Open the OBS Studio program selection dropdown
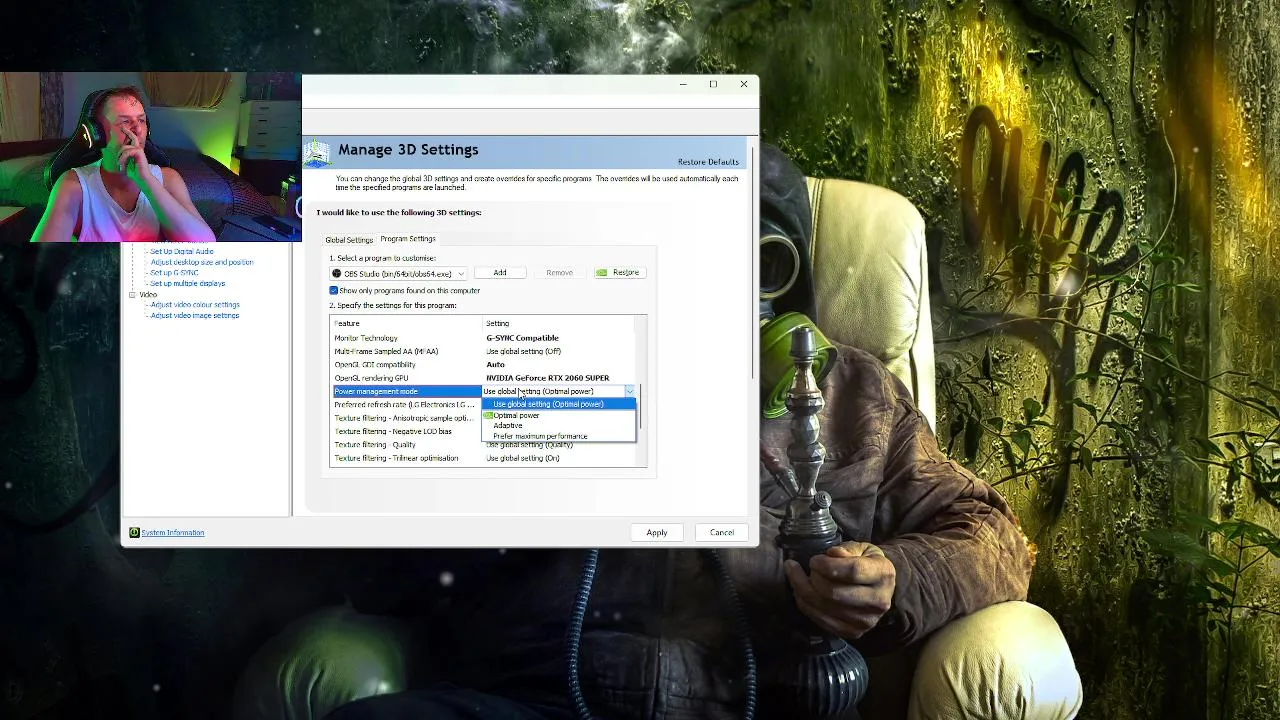This screenshot has width=1280, height=720. pyautogui.click(x=398, y=273)
